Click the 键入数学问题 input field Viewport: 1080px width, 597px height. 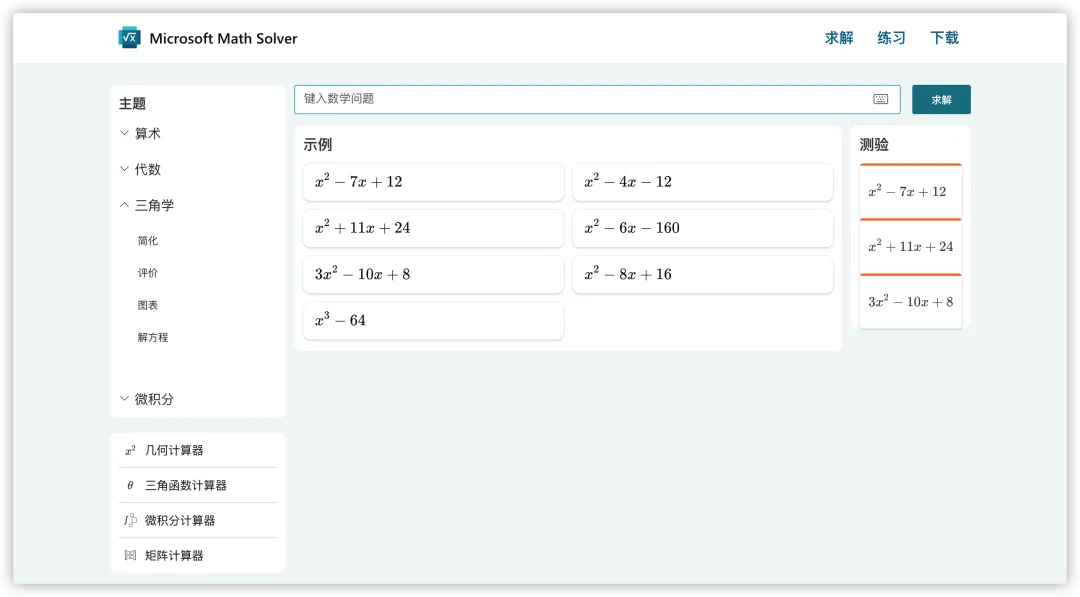[x=580, y=99]
